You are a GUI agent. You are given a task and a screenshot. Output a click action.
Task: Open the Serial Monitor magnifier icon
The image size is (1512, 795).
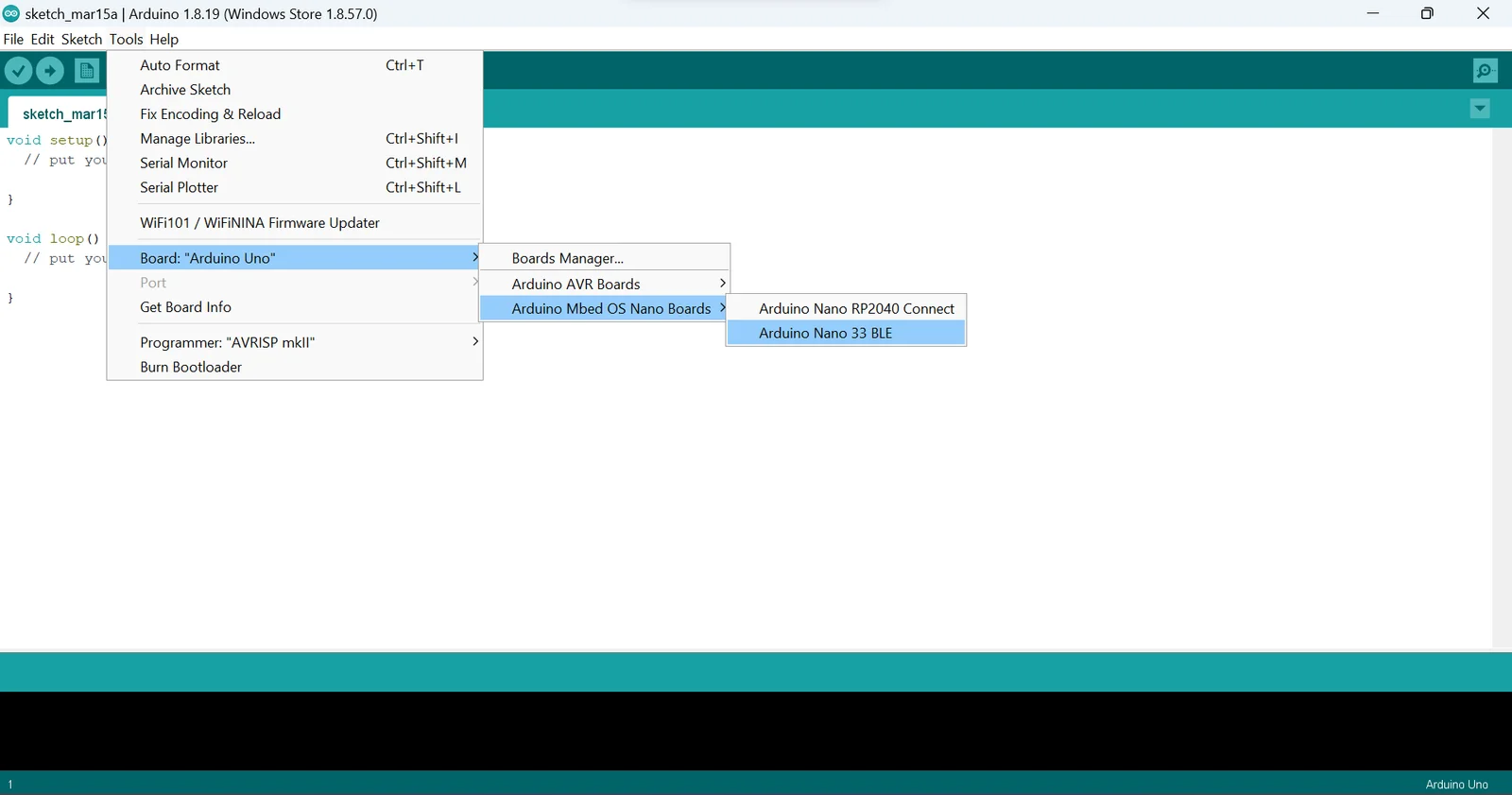click(x=1485, y=71)
